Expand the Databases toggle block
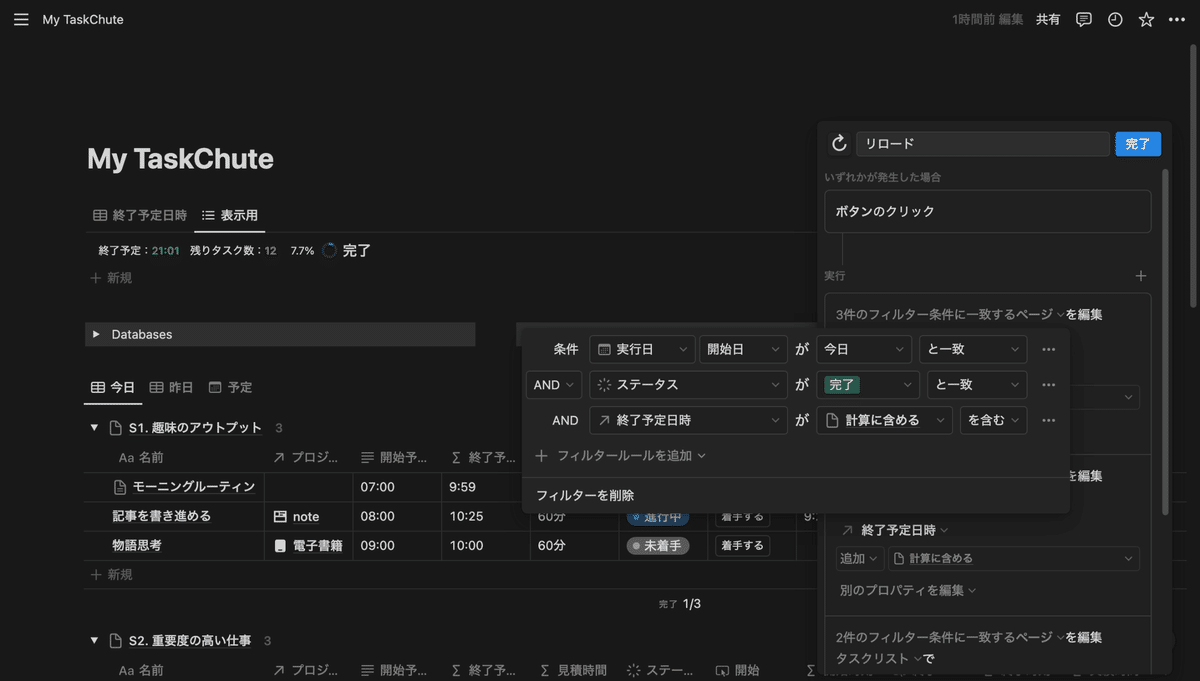The image size is (1200, 681). pyautogui.click(x=96, y=334)
